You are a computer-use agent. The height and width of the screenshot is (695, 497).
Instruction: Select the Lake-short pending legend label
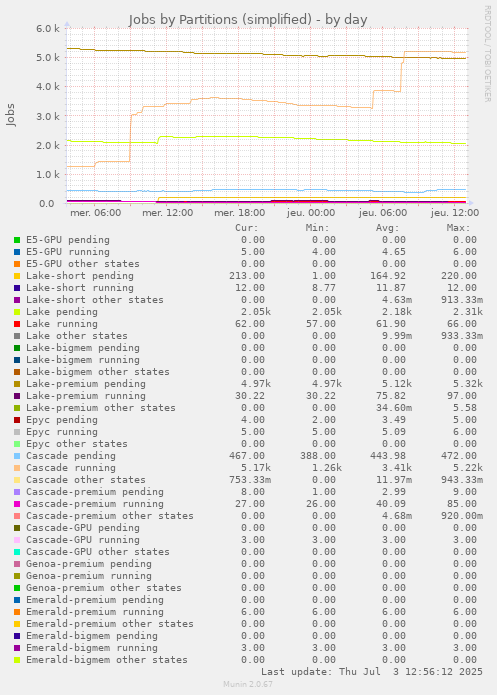pos(80,276)
